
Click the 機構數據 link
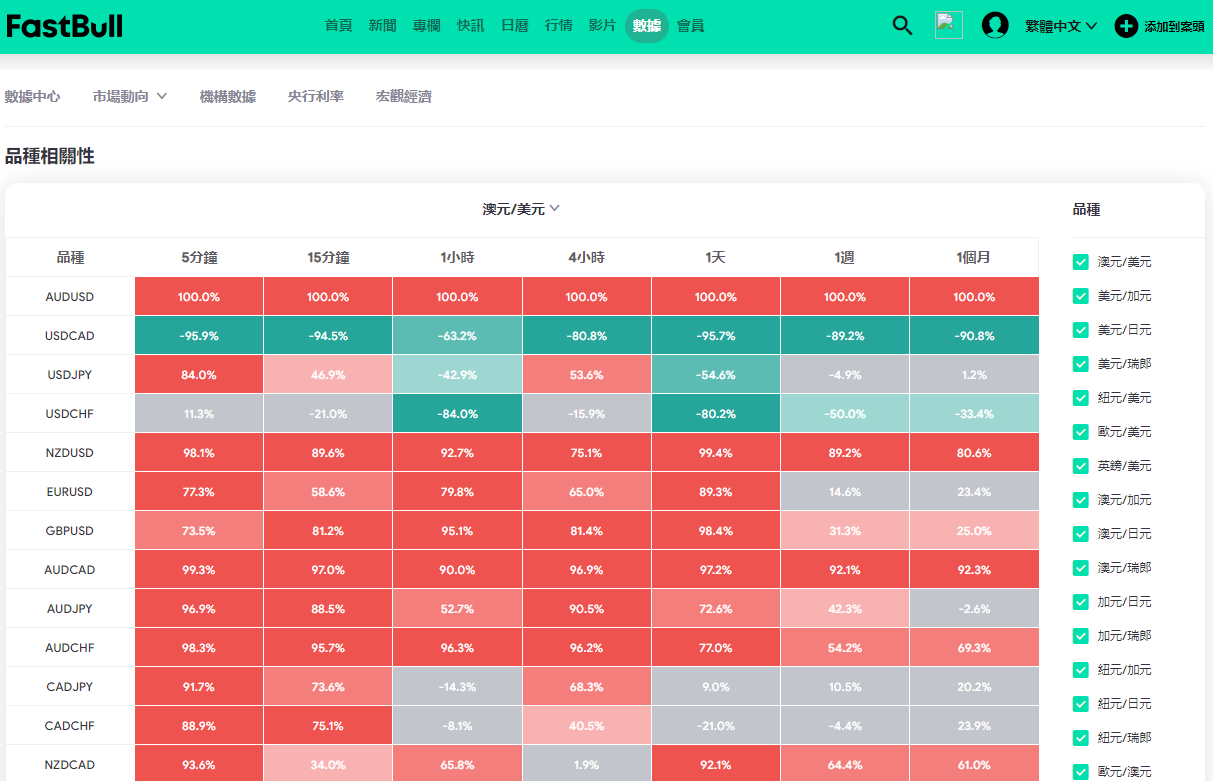[x=227, y=96]
